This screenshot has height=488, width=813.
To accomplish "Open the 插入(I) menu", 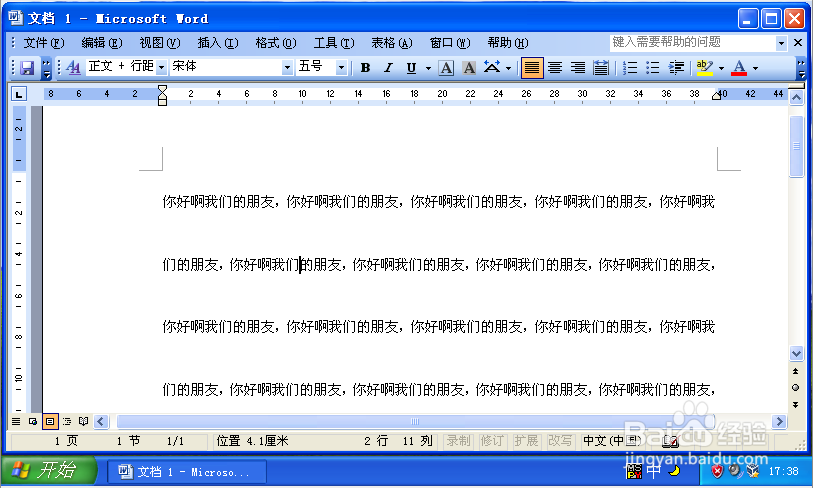I will [218, 43].
